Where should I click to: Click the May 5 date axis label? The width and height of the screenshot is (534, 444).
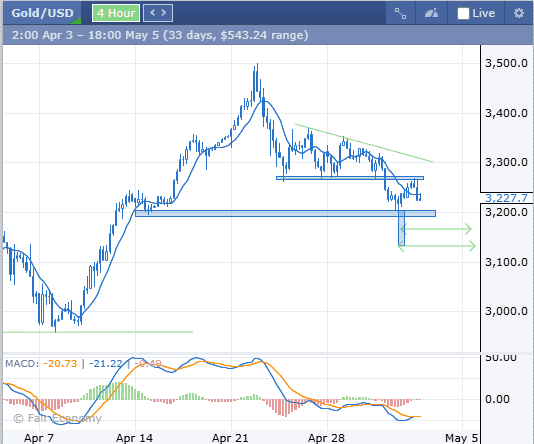tap(461, 438)
